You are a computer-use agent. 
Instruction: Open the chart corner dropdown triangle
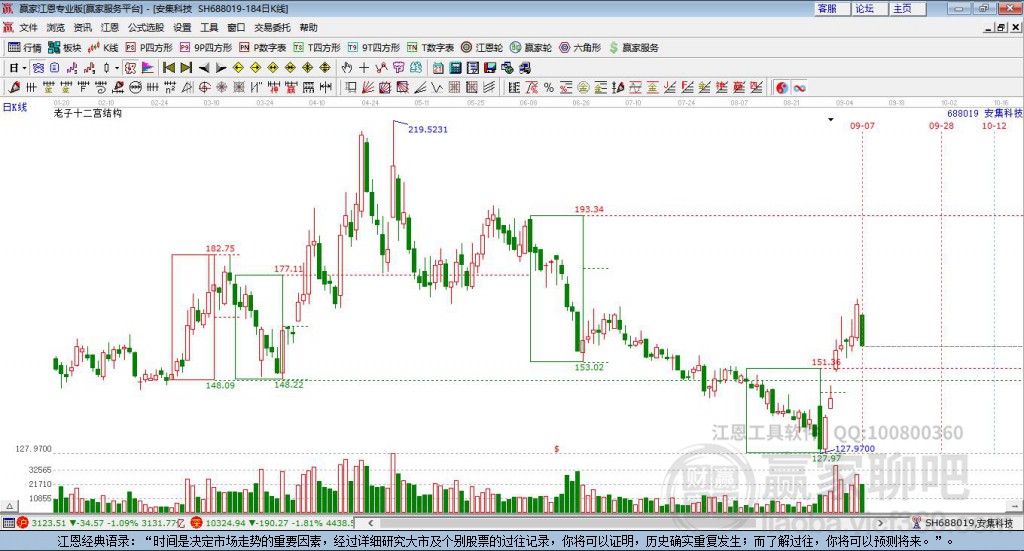click(x=831, y=119)
